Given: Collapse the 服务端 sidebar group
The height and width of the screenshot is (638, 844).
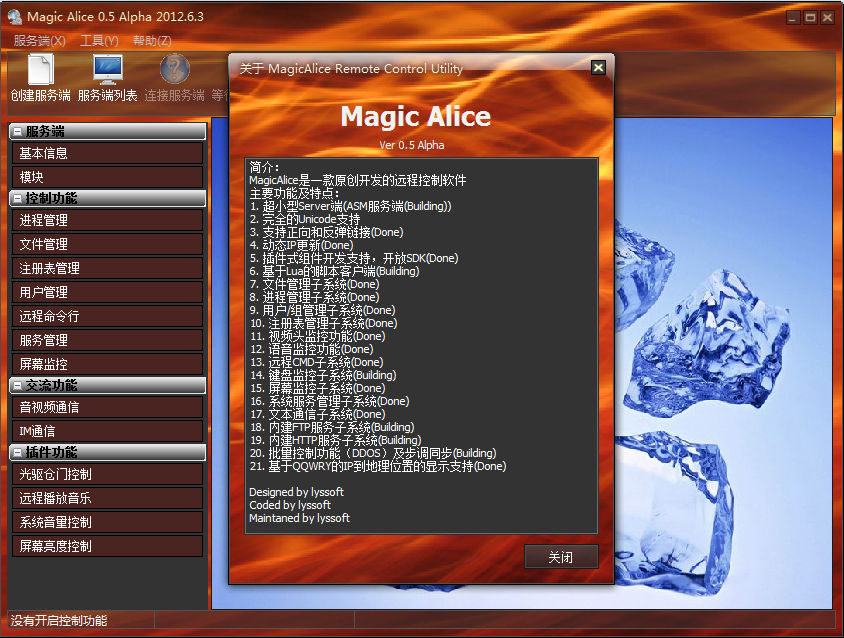Looking at the screenshot, I should (18, 131).
